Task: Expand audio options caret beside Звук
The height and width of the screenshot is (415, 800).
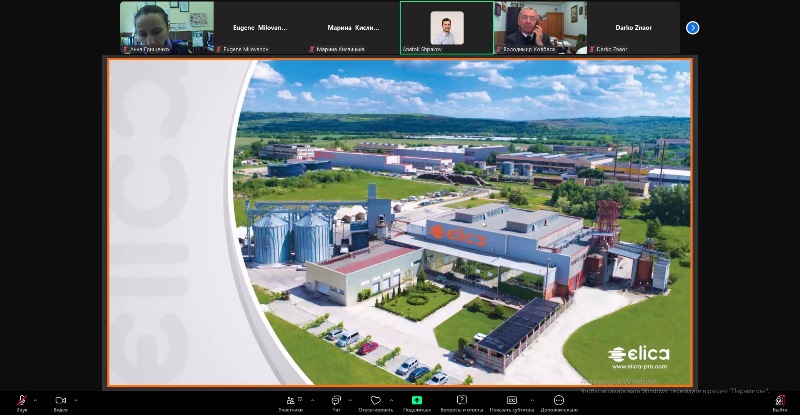Action: [35, 400]
